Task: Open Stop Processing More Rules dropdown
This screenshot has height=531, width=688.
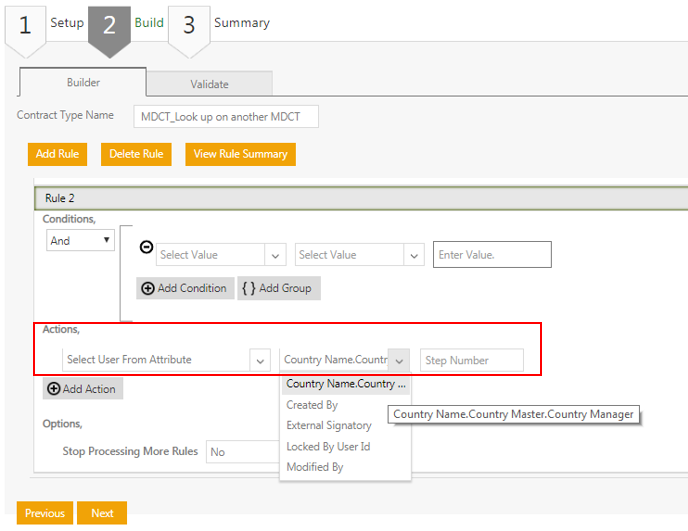Action: point(243,452)
